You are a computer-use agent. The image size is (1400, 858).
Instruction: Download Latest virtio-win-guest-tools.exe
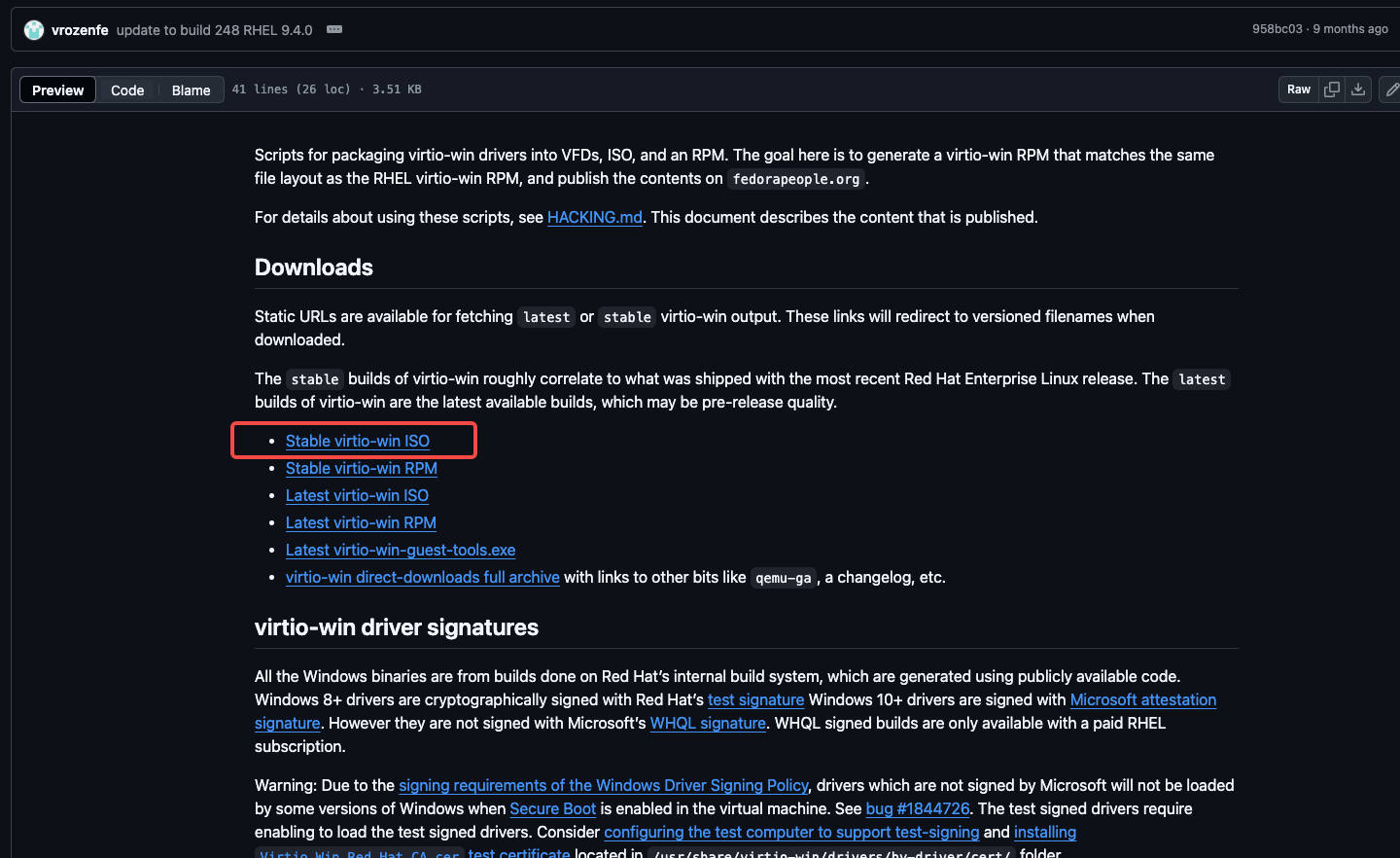click(x=400, y=550)
